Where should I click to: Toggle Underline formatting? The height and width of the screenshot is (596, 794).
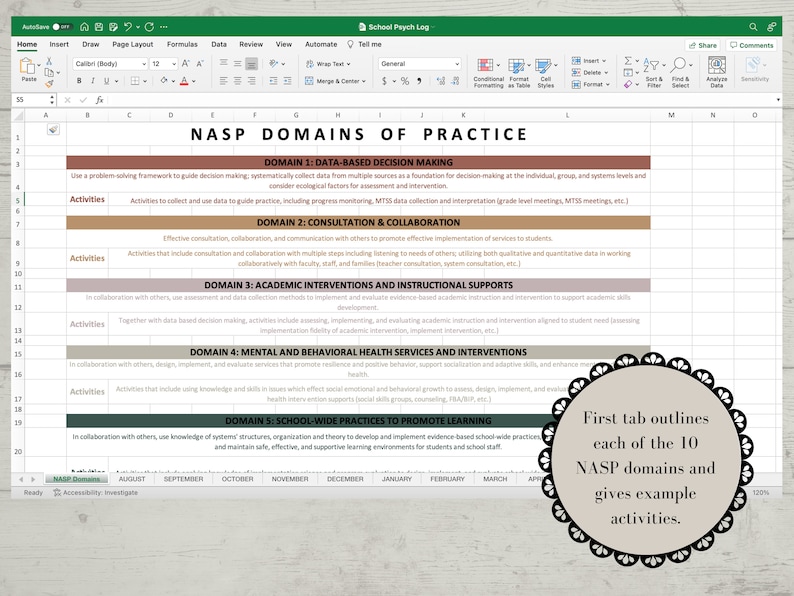(x=106, y=81)
